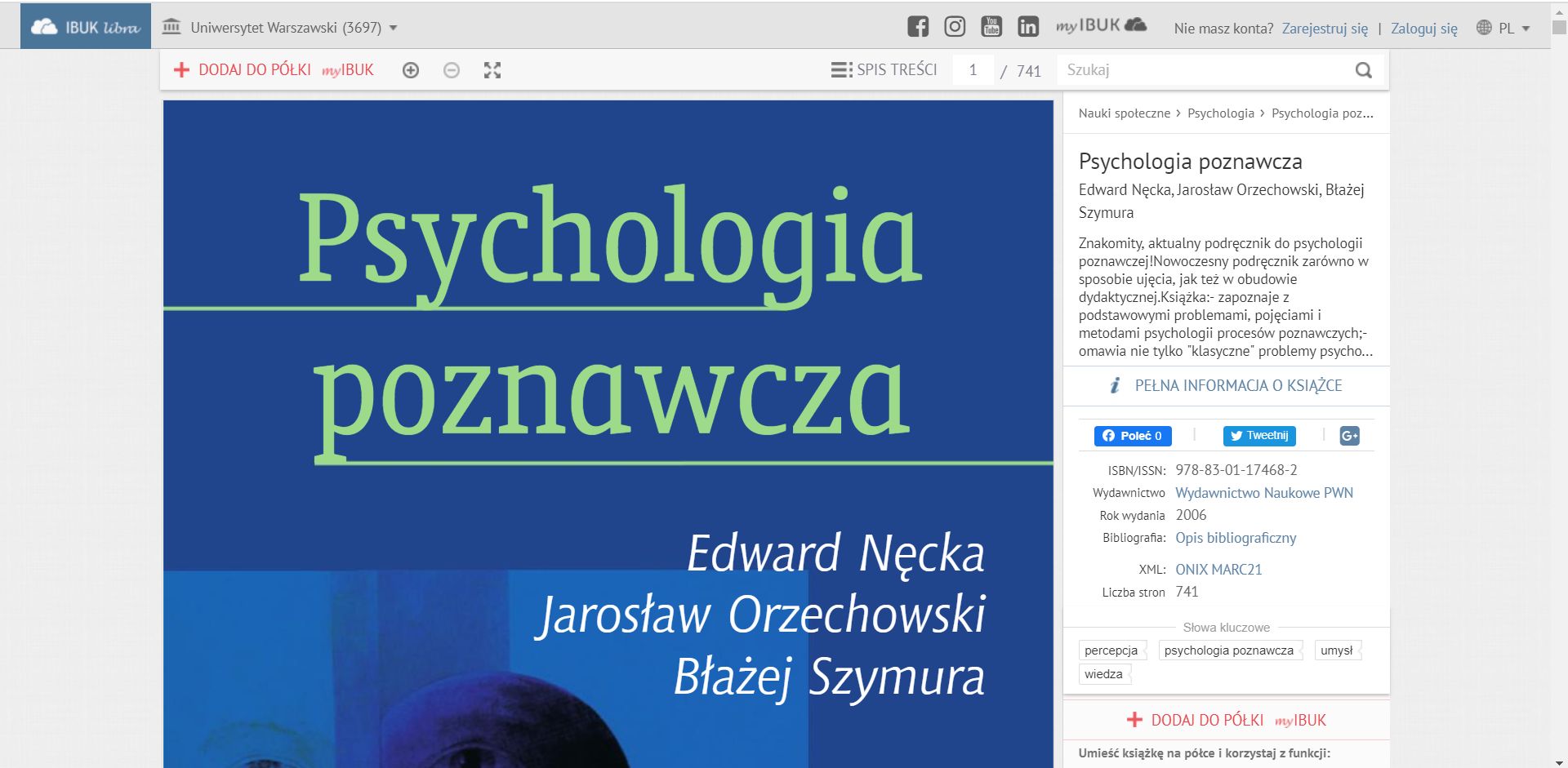This screenshot has height=768, width=1568.
Task: Open Pełna informacja o książce
Action: coord(1226,385)
